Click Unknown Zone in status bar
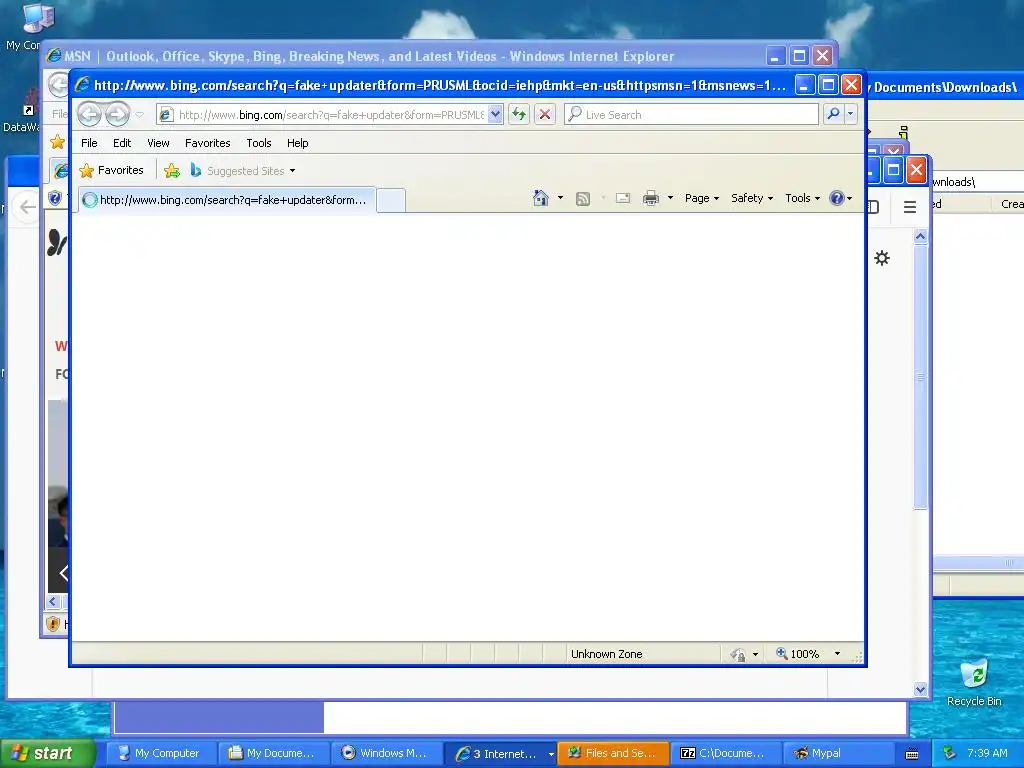Viewport: 1024px width, 768px height. click(607, 654)
